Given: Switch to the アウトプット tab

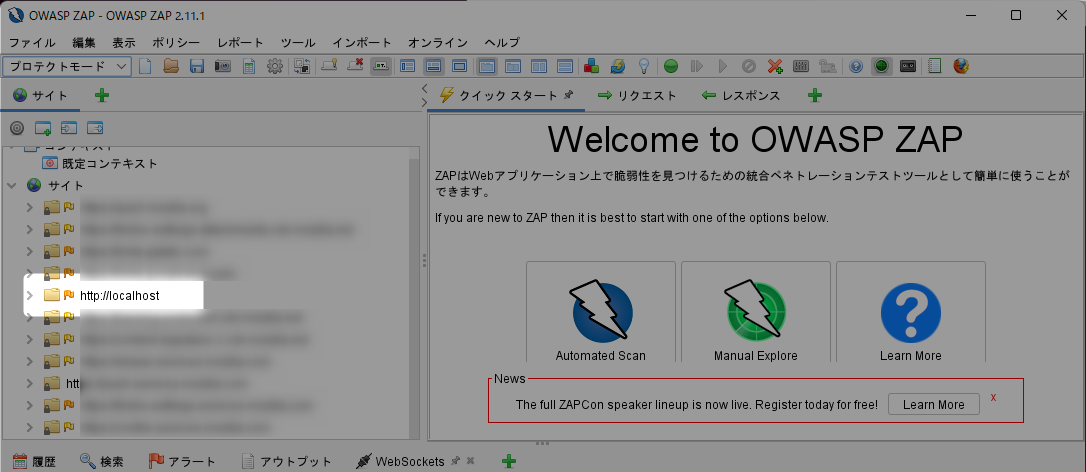Looking at the screenshot, I should (287, 461).
